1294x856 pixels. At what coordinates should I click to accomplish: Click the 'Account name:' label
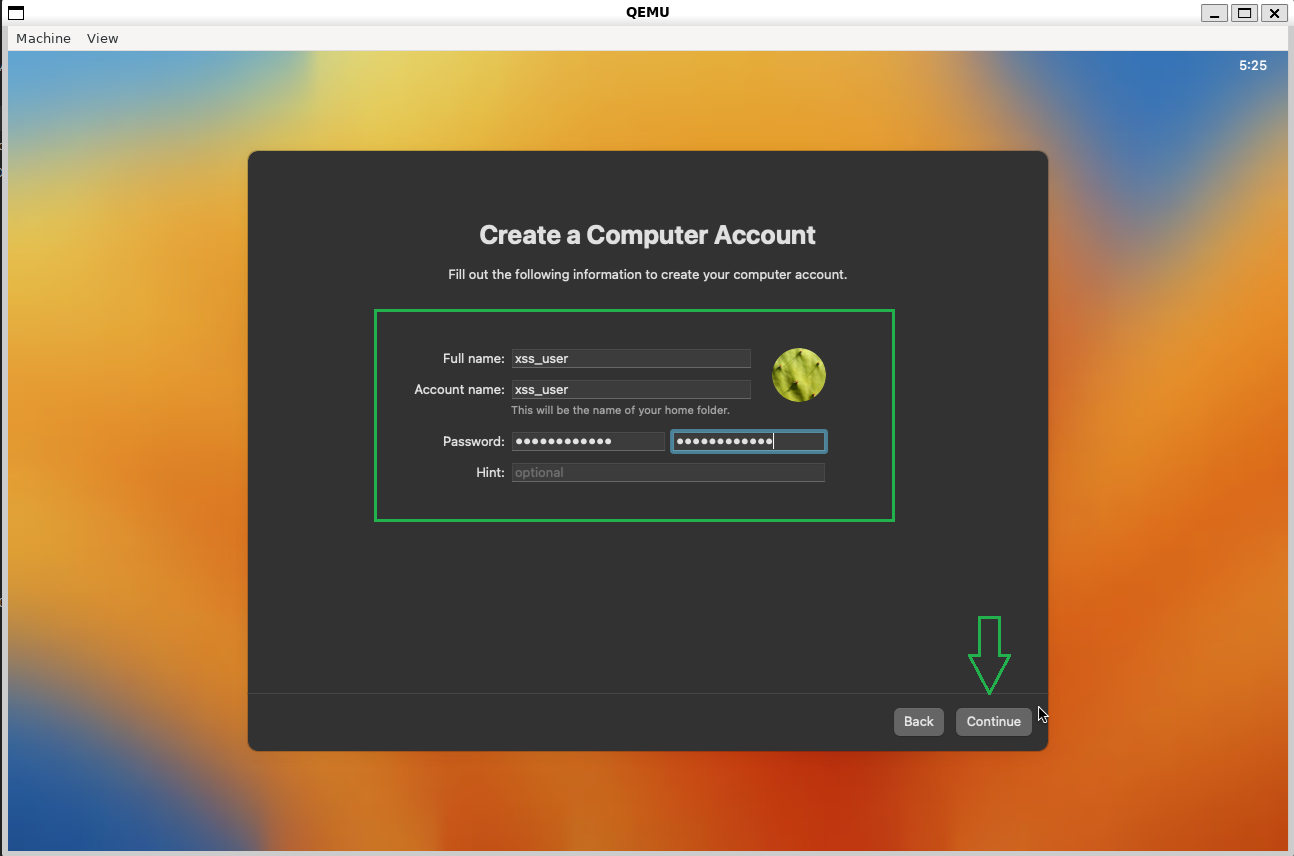tap(459, 389)
